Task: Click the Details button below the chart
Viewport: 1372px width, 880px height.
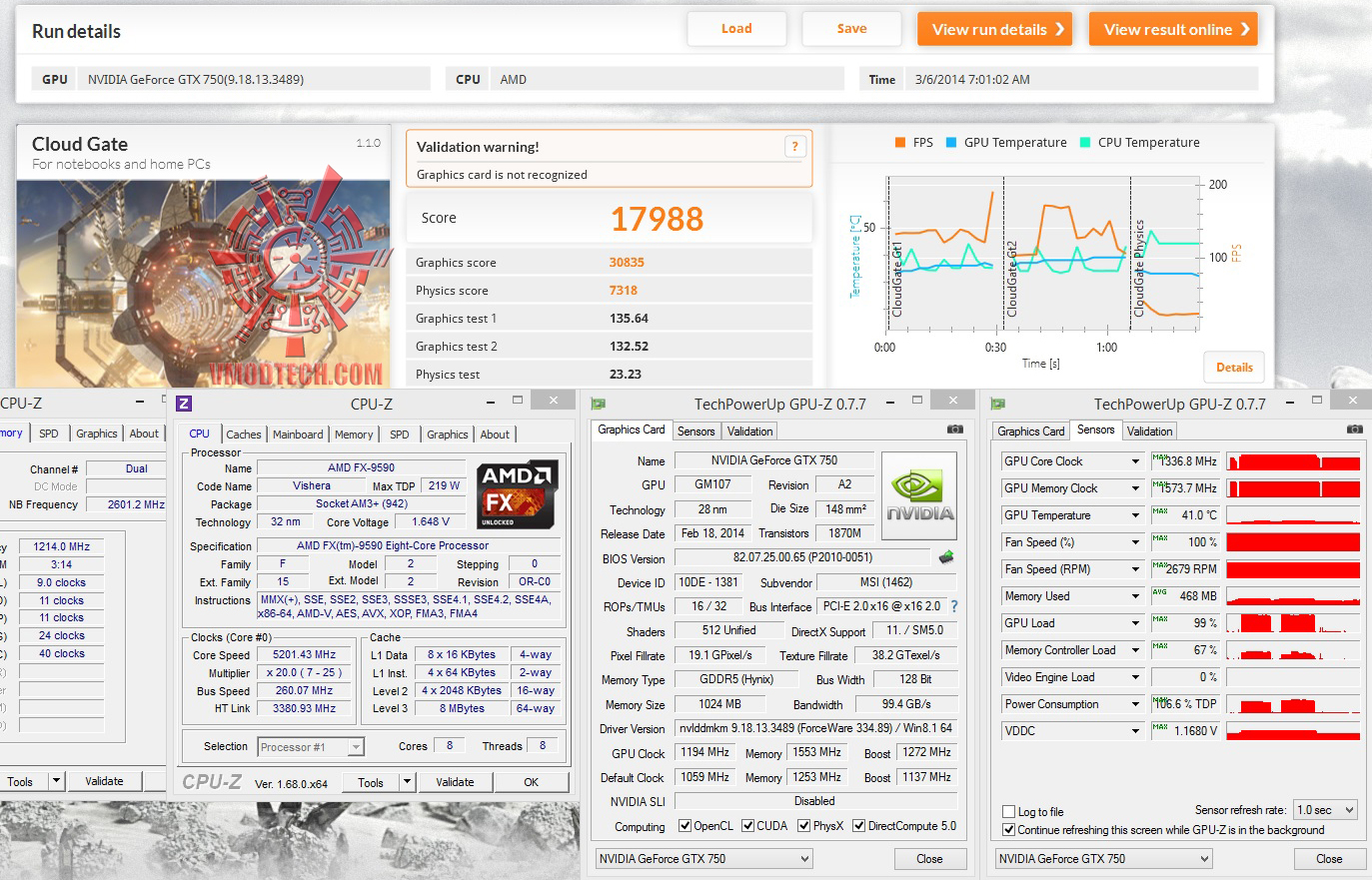Action: (1234, 368)
